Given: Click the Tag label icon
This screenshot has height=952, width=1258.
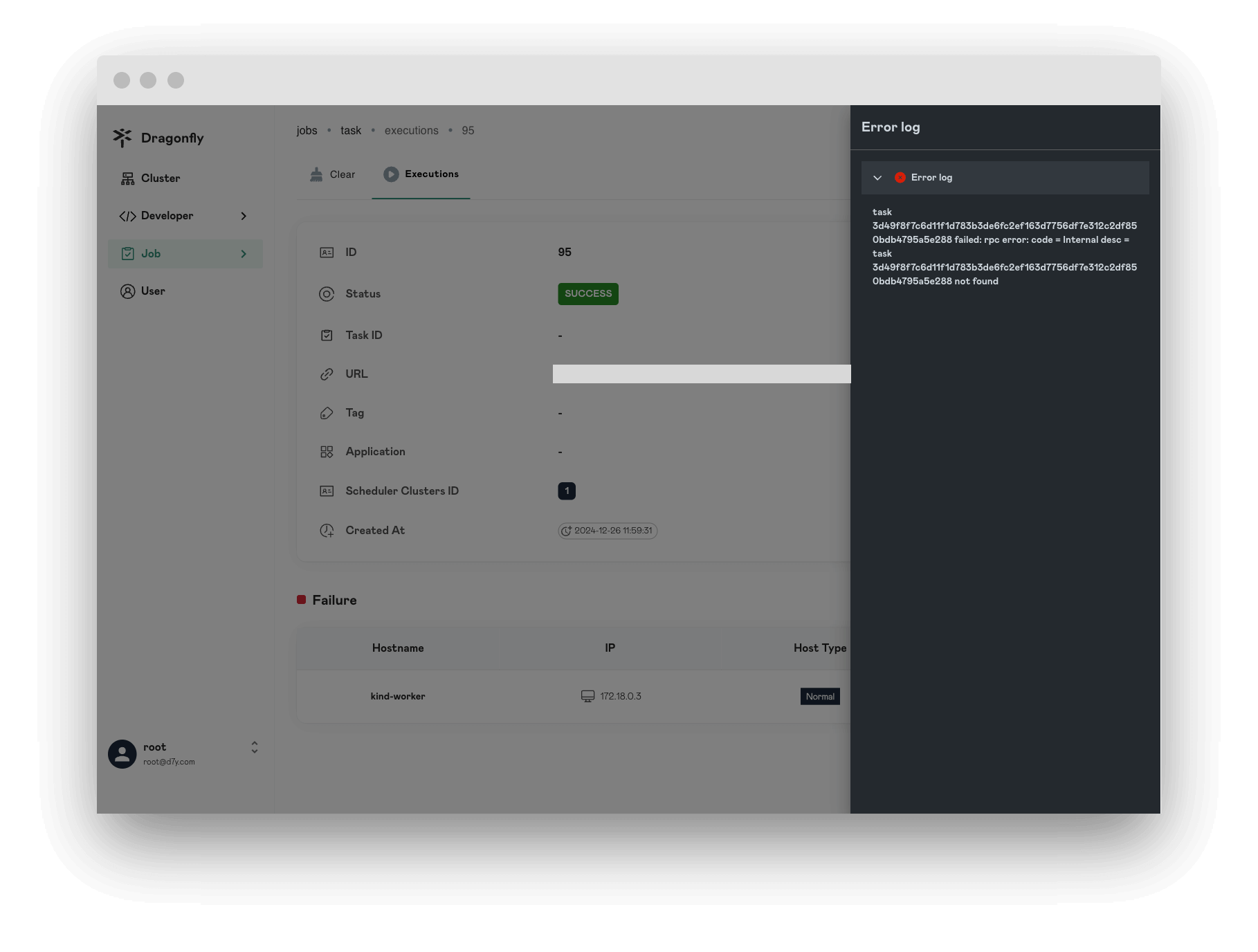Looking at the screenshot, I should [x=327, y=413].
